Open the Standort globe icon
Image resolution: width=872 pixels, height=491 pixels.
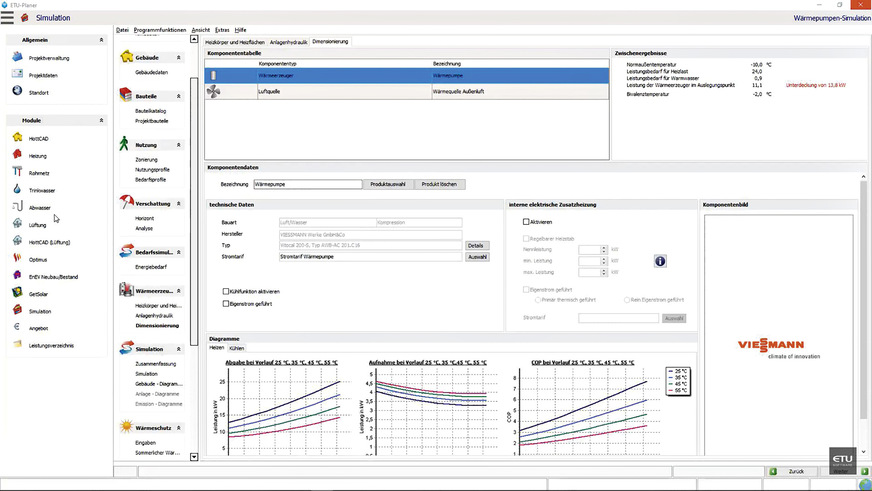[17, 92]
